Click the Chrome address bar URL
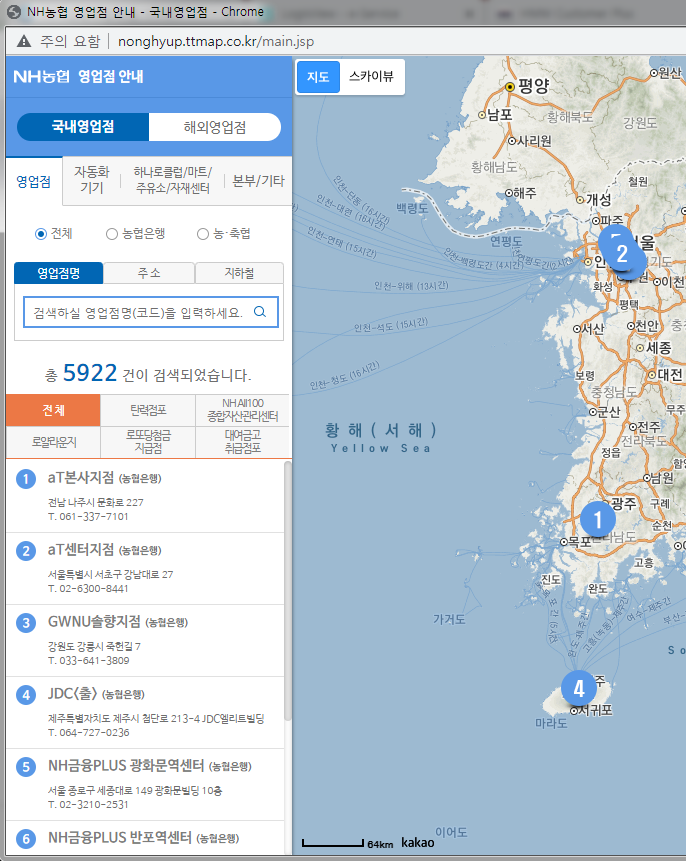 click(216, 41)
